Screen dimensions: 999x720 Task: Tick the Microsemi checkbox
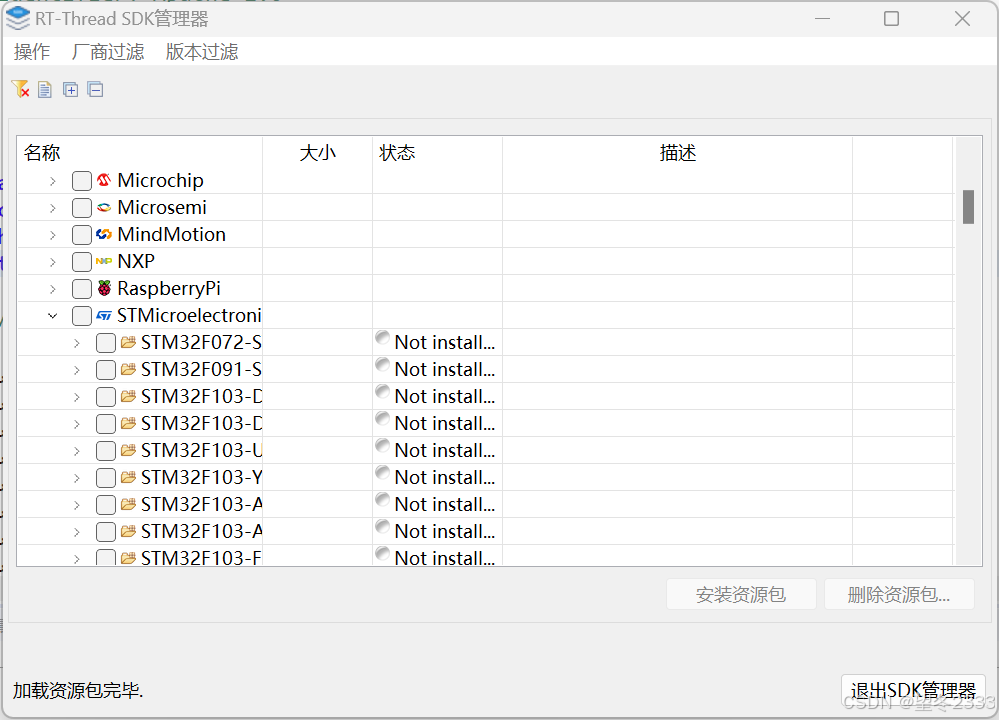tap(82, 208)
